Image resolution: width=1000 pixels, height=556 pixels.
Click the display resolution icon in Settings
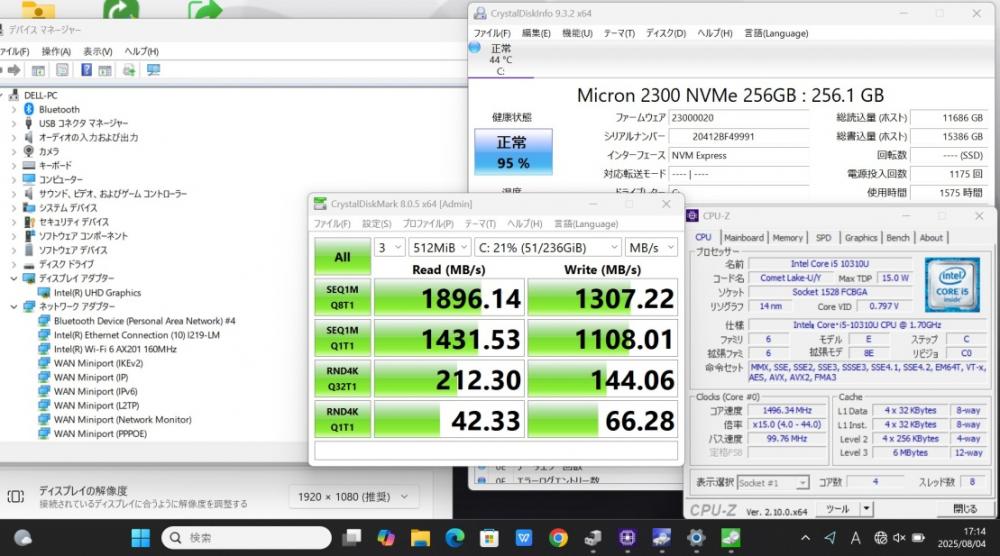click(x=16, y=496)
